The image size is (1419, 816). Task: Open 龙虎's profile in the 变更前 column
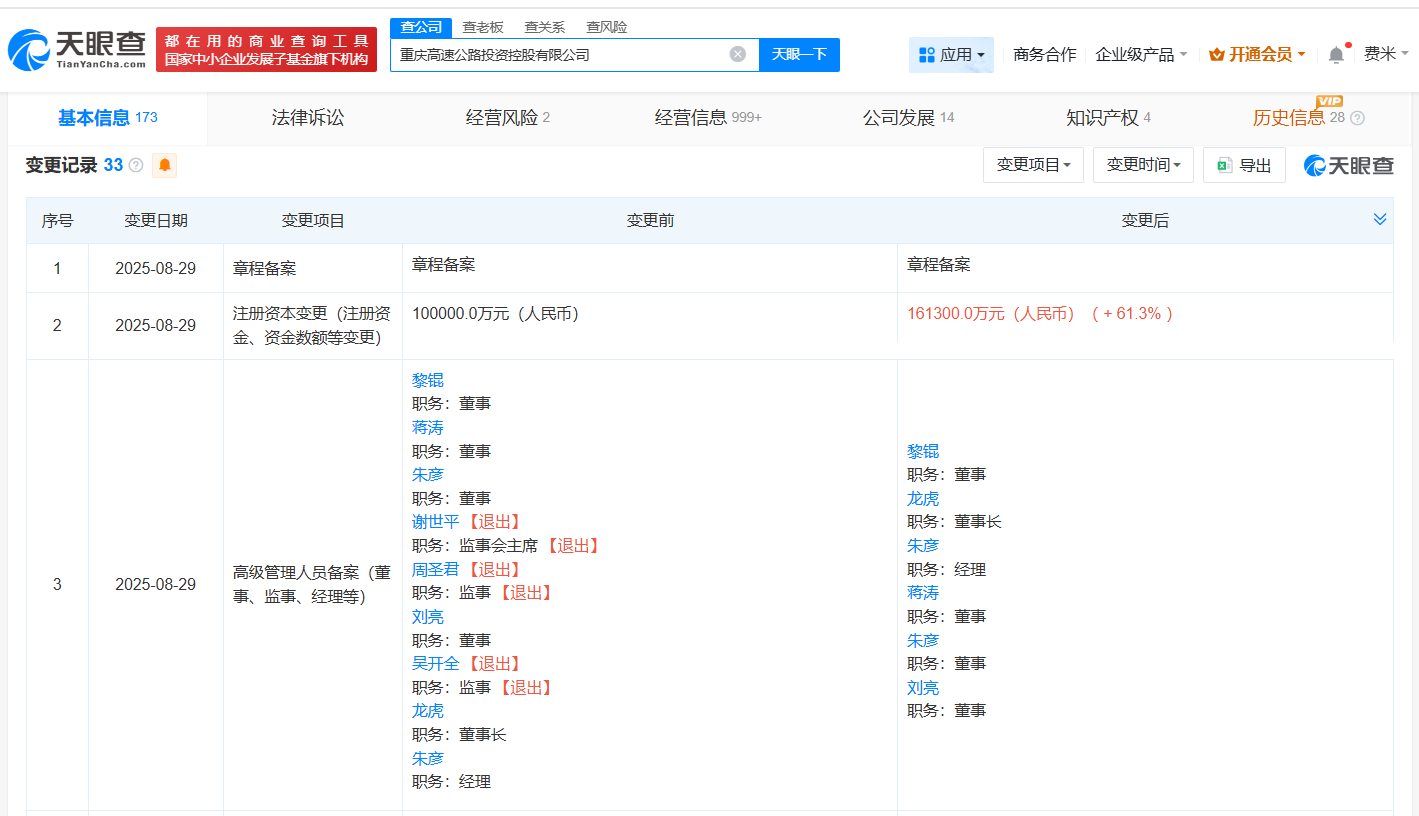tap(428, 711)
